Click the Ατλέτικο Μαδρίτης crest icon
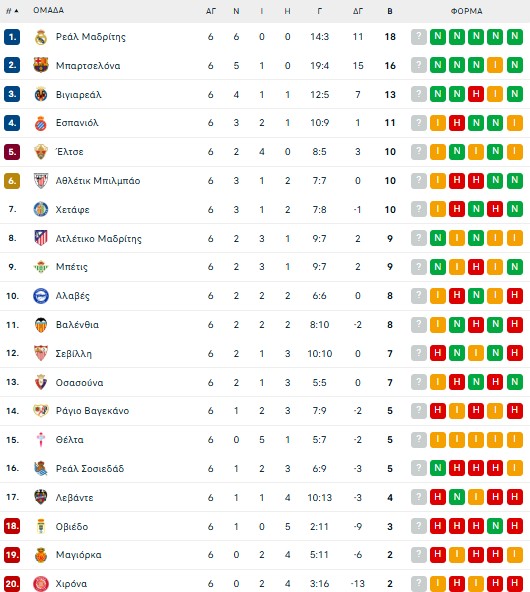This screenshot has height=592, width=530. 41,238
